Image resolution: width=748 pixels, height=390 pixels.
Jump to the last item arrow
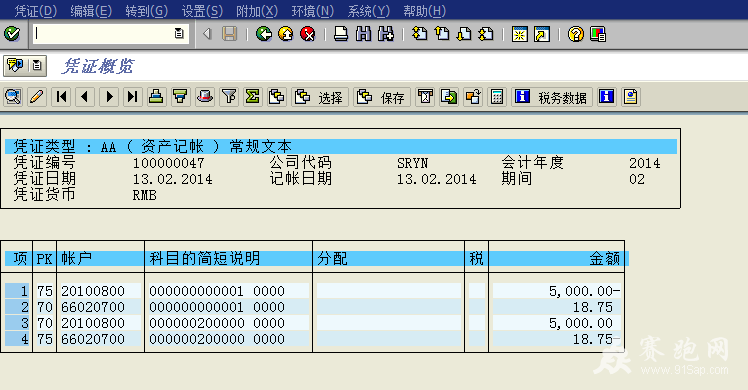coord(133,97)
